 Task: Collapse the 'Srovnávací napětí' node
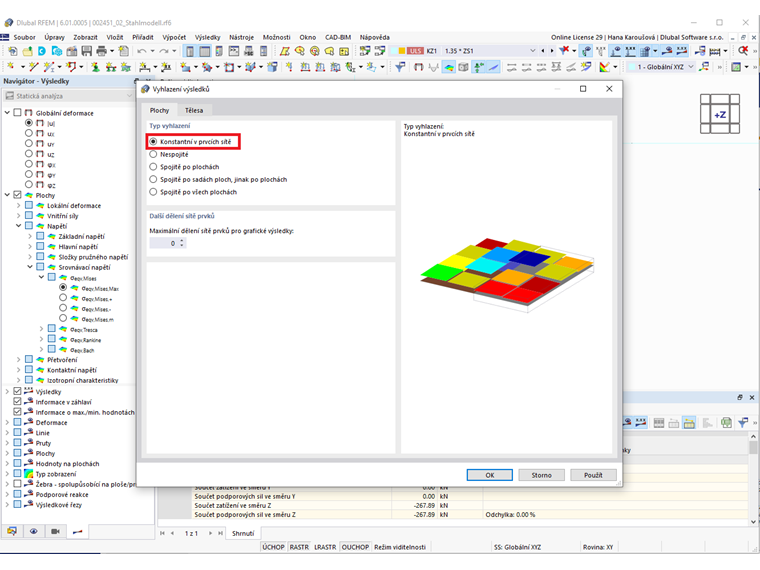point(30,267)
